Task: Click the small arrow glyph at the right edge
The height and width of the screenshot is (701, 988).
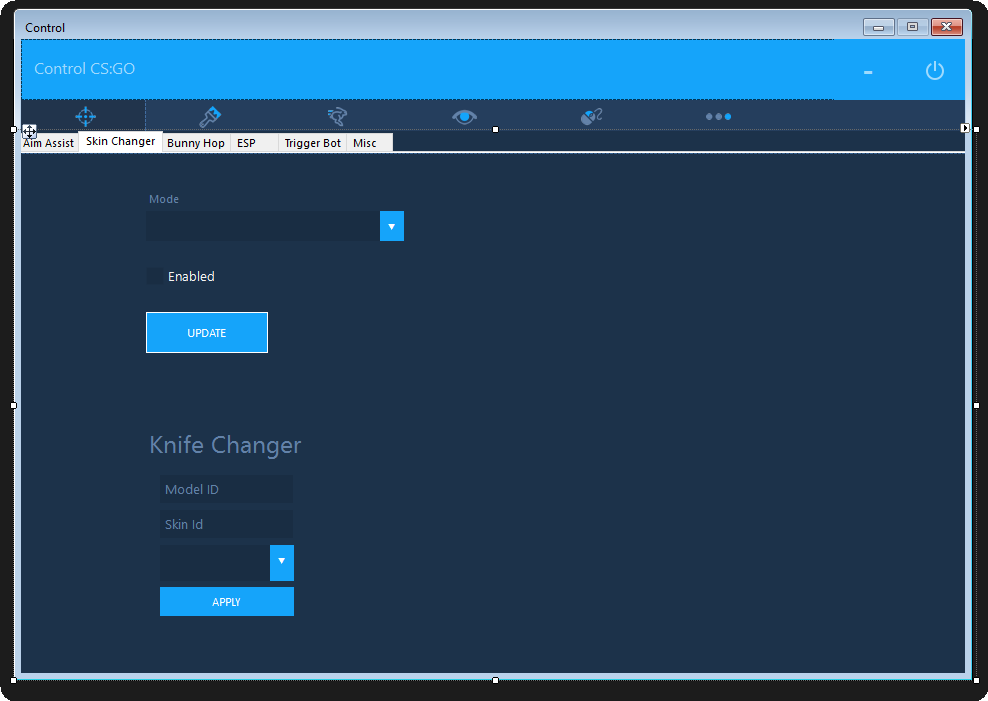Action: click(x=965, y=128)
